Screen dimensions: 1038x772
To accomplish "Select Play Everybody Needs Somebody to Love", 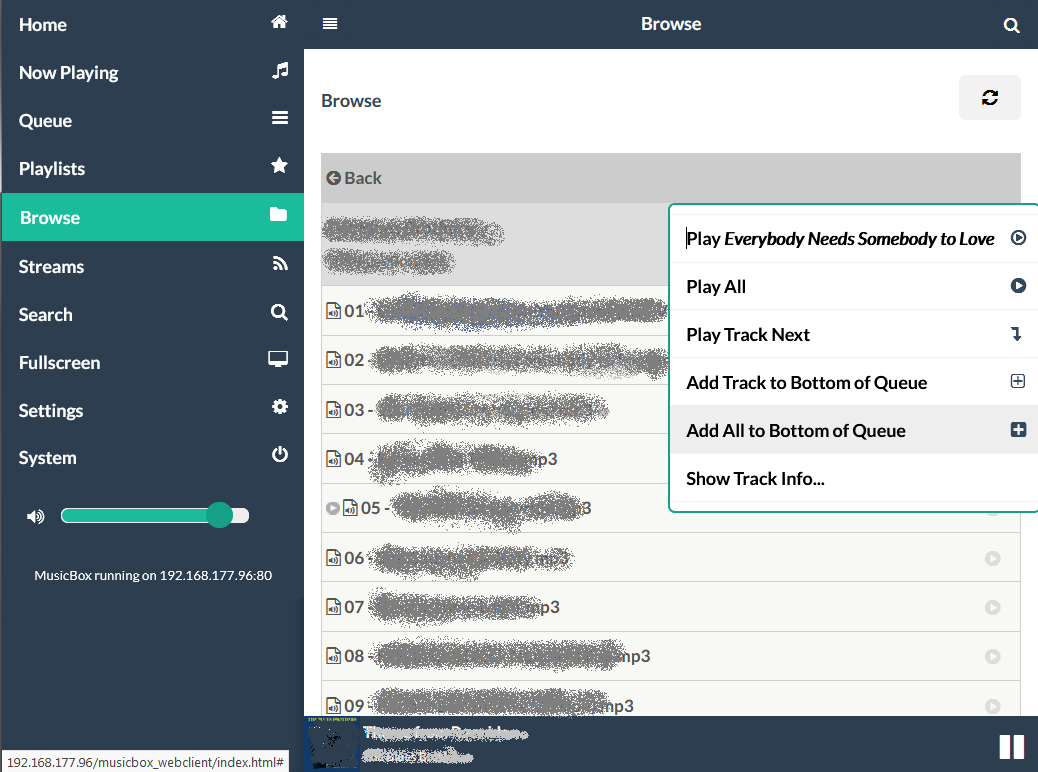I will (840, 239).
